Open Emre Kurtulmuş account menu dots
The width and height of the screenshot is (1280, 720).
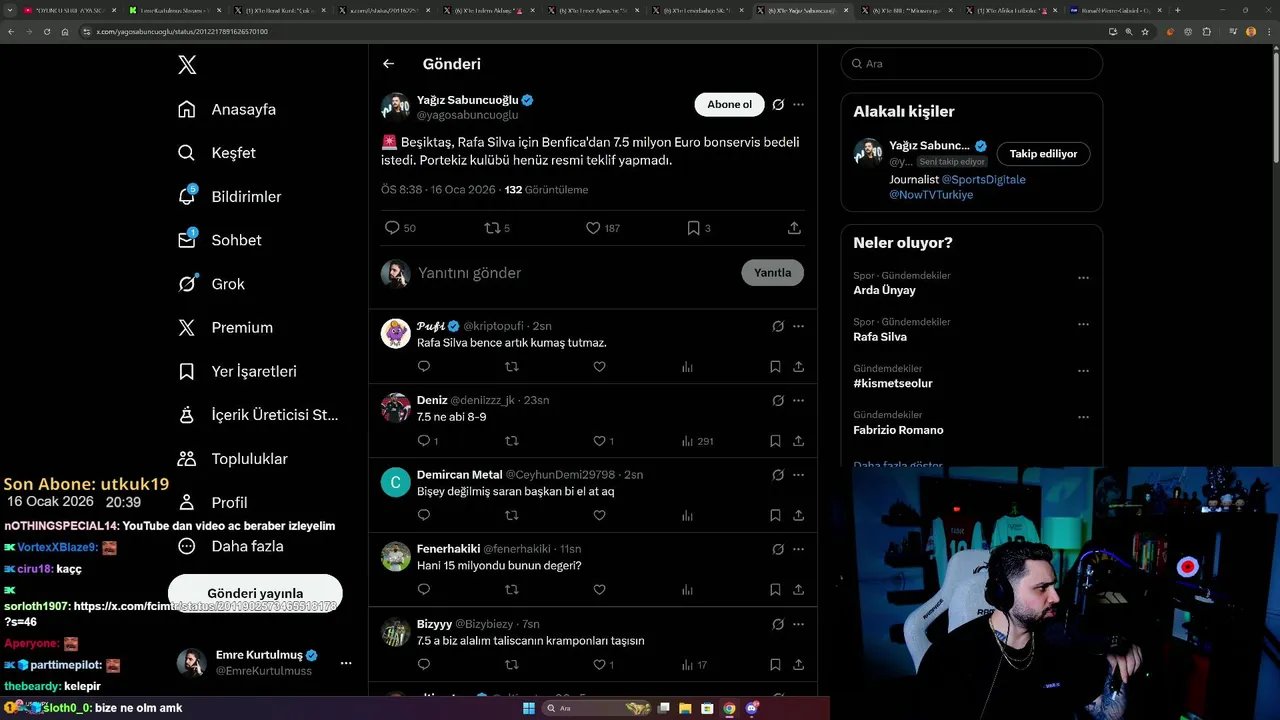pos(346,663)
